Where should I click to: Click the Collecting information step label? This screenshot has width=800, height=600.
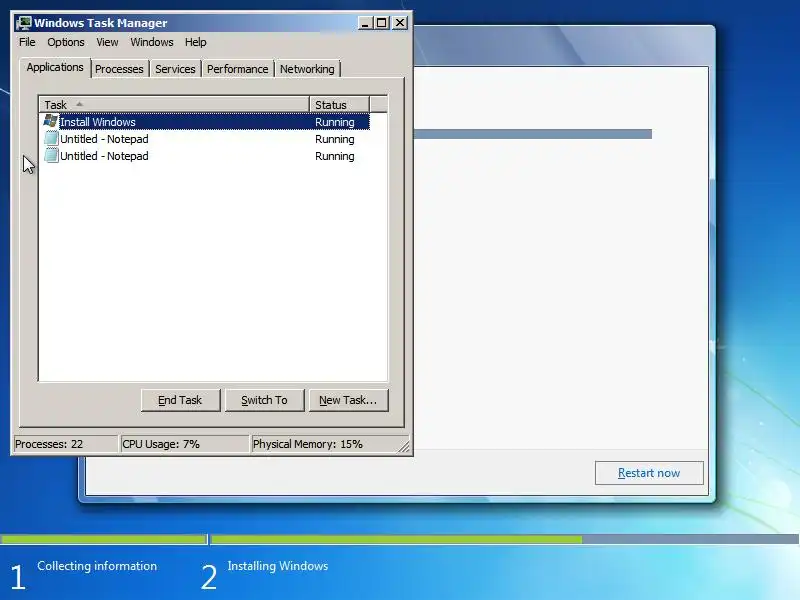(x=97, y=566)
